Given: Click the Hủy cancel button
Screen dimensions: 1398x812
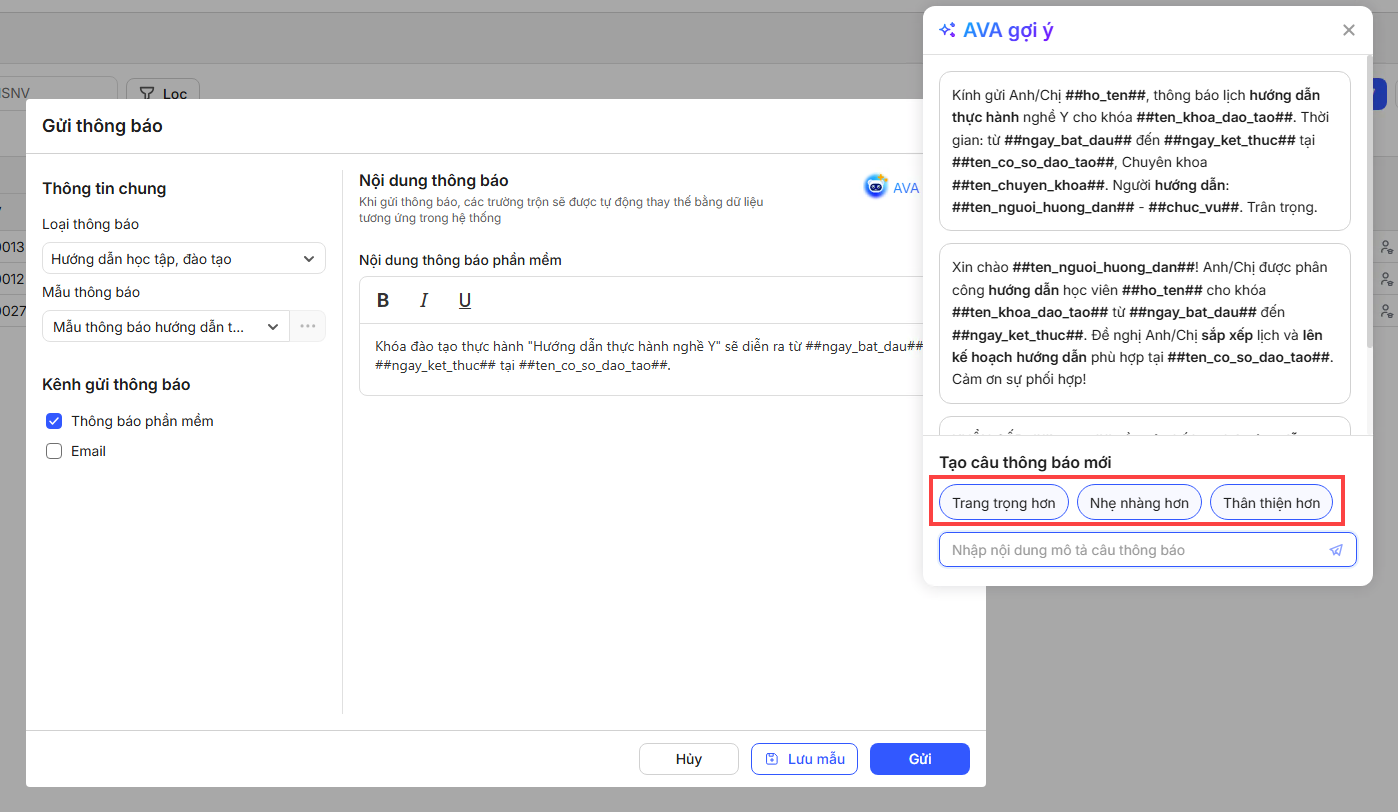Looking at the screenshot, I should [688, 759].
